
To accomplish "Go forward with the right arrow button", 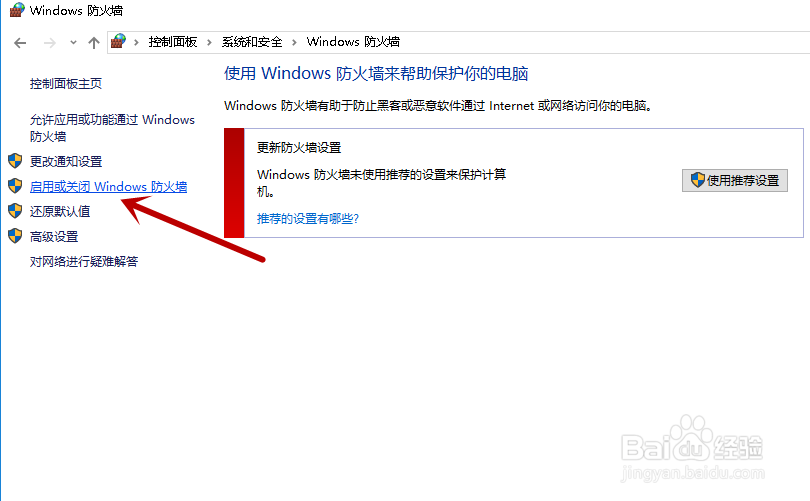I will pyautogui.click(x=50, y=43).
